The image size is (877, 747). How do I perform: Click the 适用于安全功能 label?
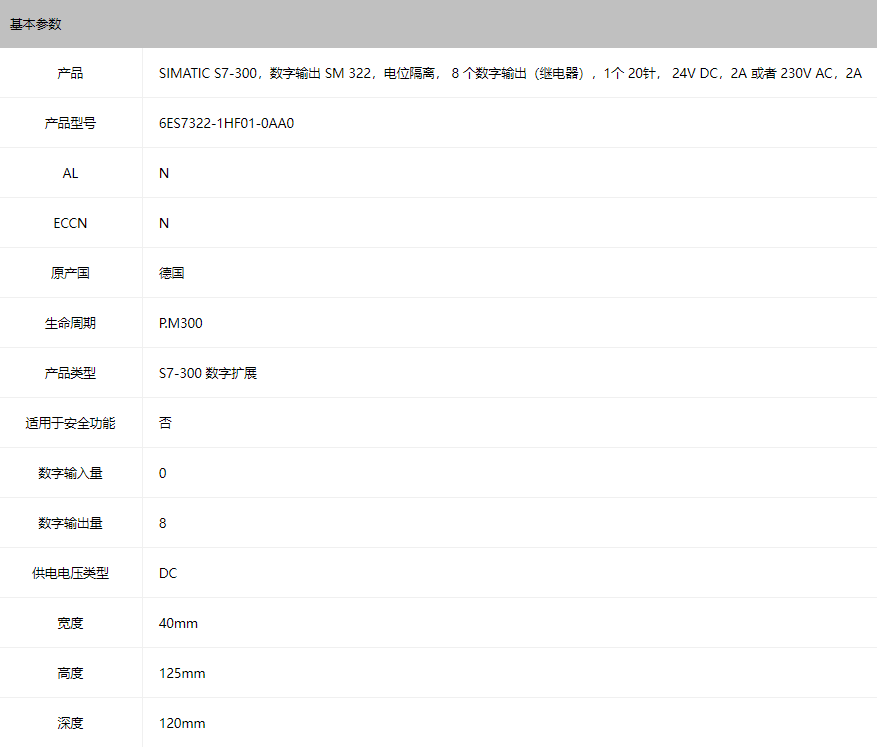[x=70, y=423]
